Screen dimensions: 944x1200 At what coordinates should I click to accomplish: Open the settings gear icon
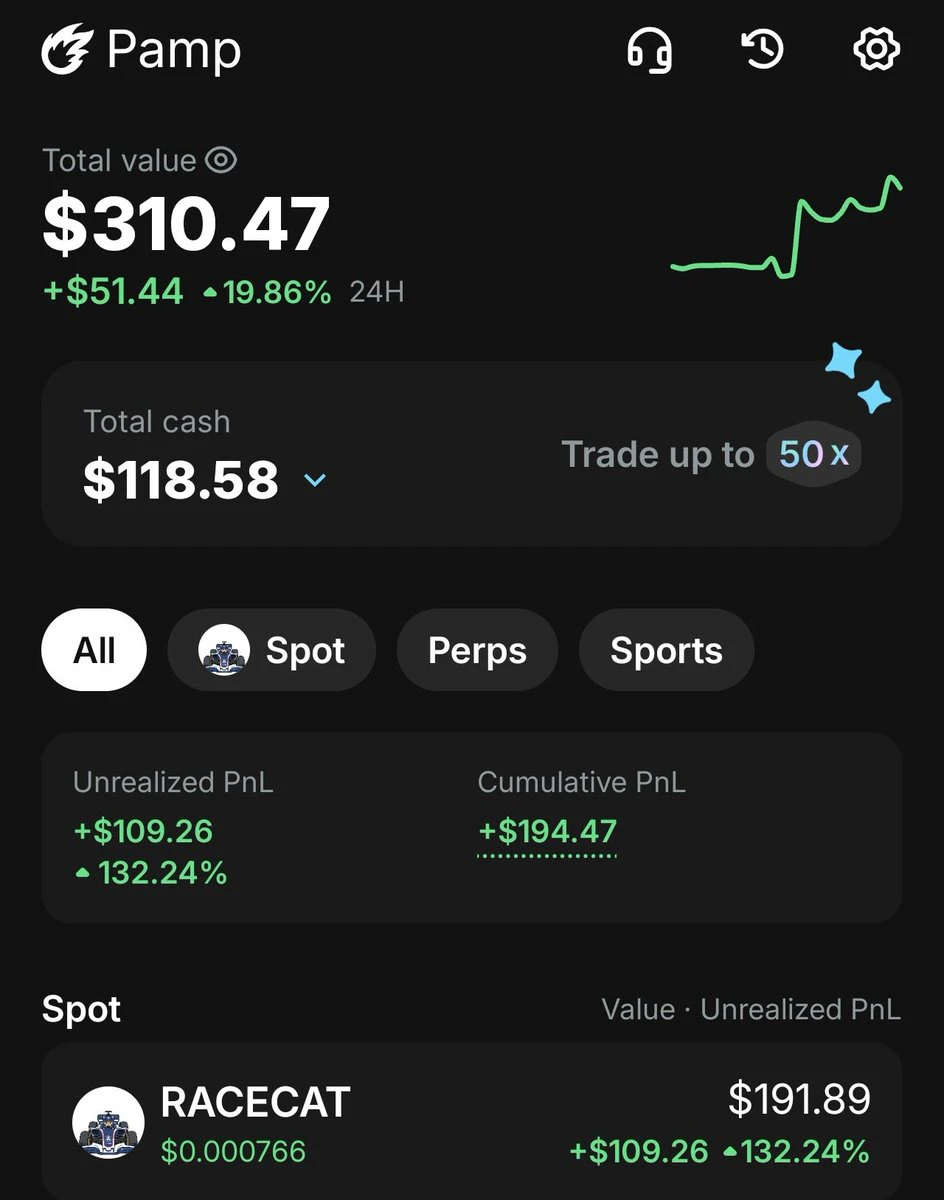coord(877,49)
